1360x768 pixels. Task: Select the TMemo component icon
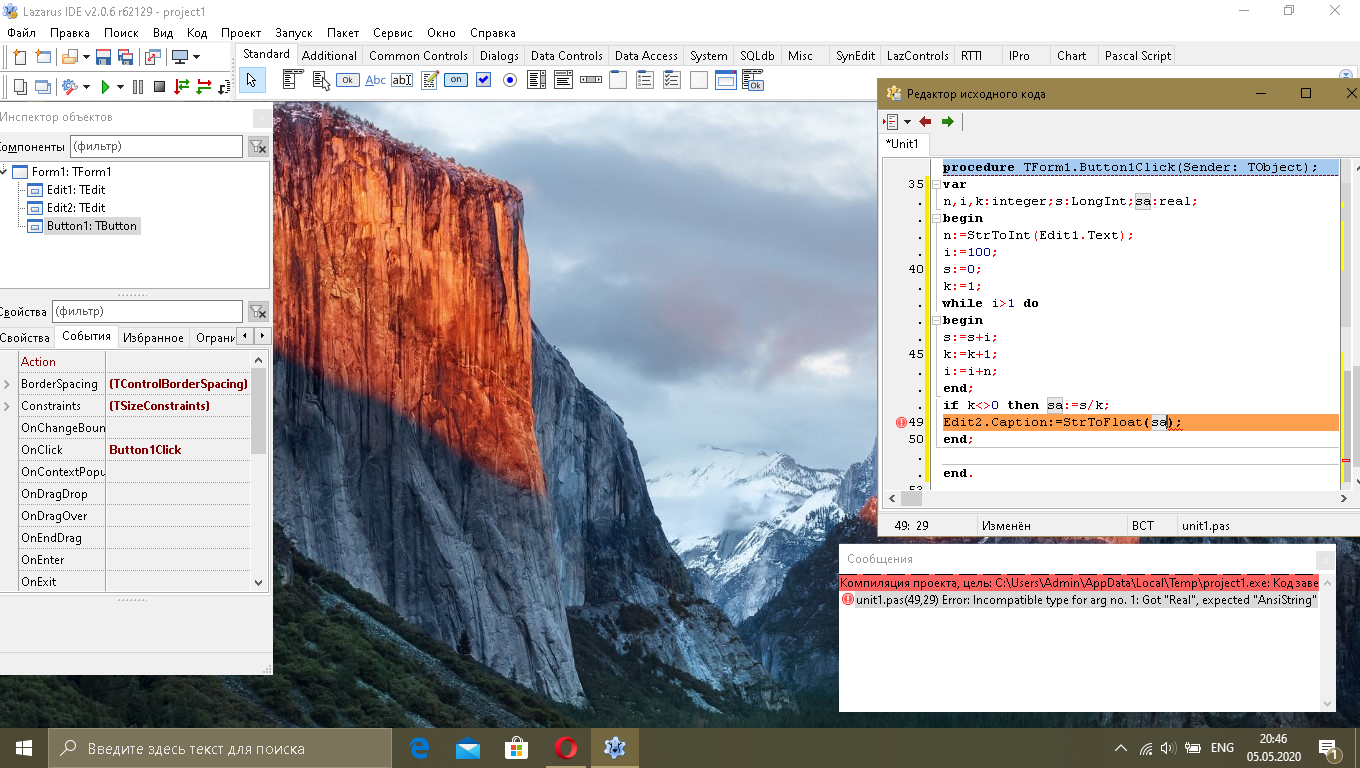click(x=429, y=80)
